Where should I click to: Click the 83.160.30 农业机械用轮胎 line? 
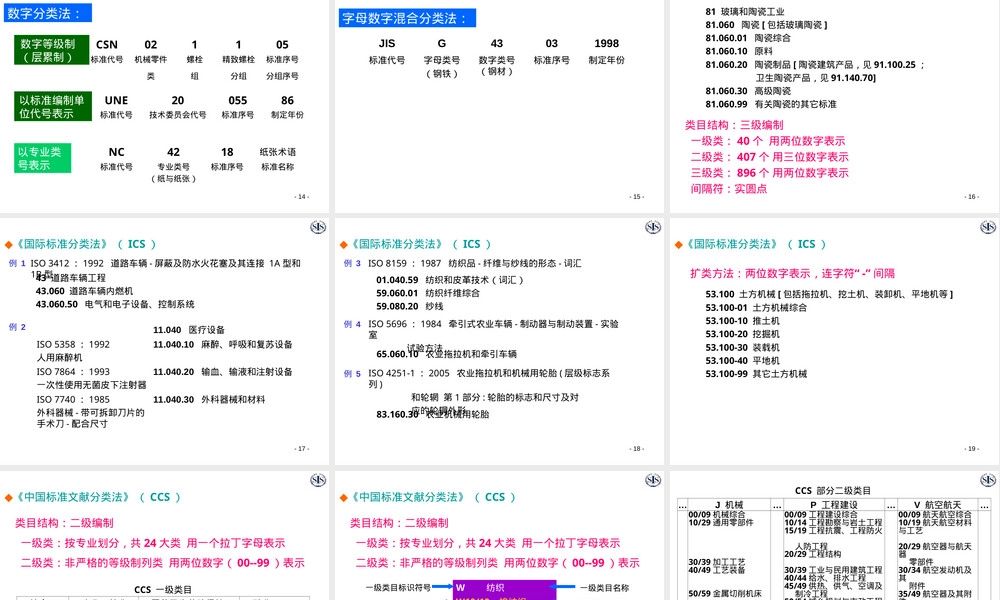tap(432, 414)
